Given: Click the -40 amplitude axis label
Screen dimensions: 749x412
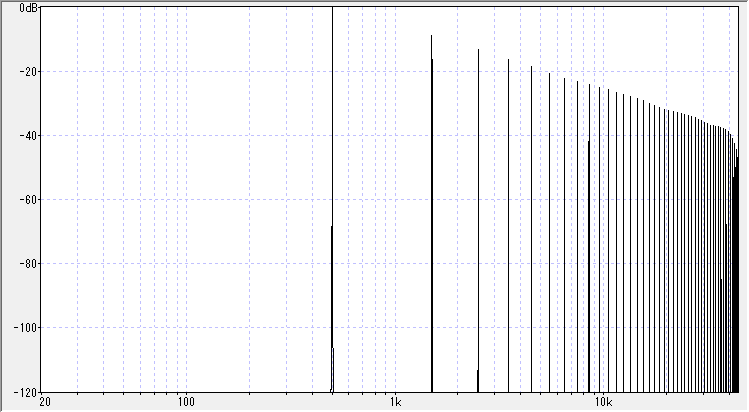Looking at the screenshot, I should pyautogui.click(x=28, y=136).
